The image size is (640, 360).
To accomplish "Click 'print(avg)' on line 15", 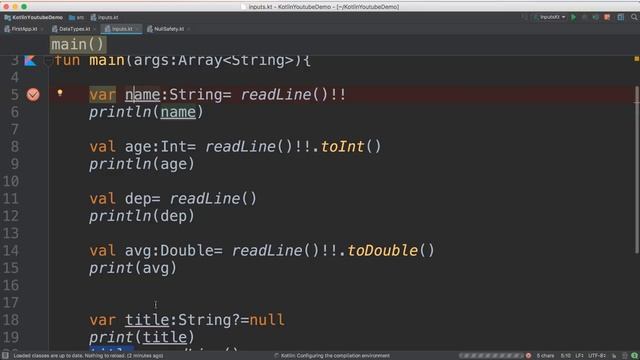I will click(x=133, y=268).
